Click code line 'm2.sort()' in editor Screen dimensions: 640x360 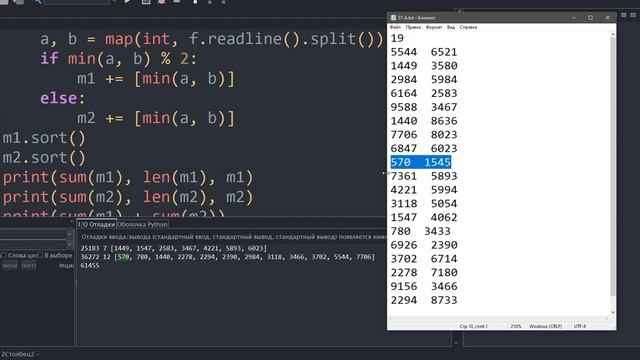(x=44, y=158)
